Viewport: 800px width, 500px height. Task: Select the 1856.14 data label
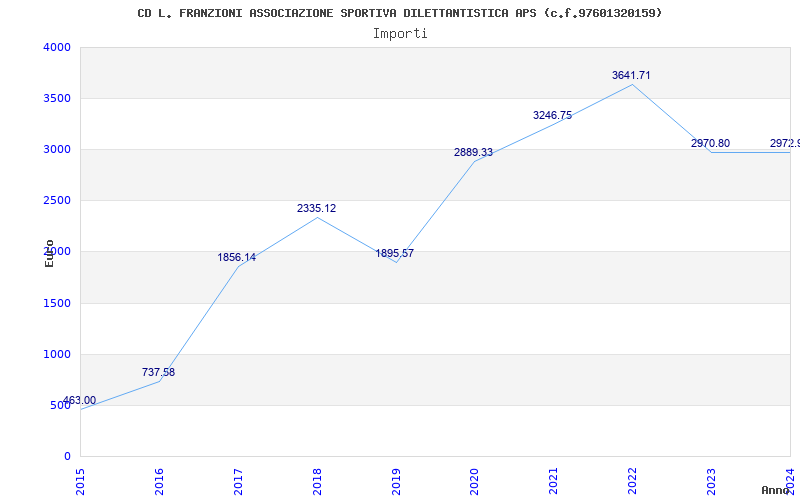coord(237,258)
